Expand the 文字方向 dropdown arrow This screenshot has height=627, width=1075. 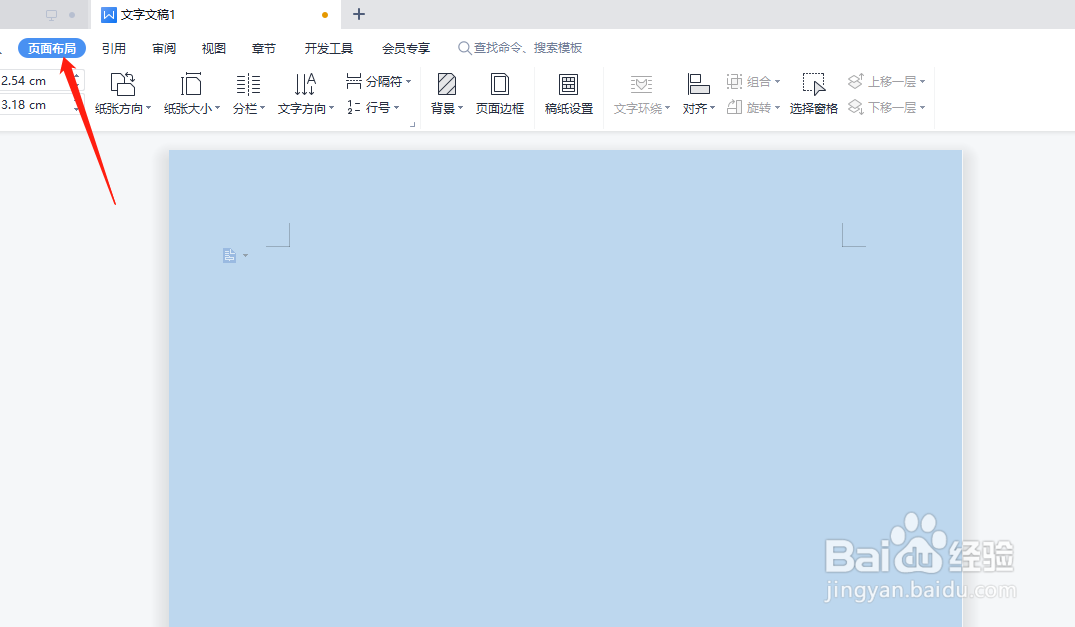pyautogui.click(x=331, y=108)
